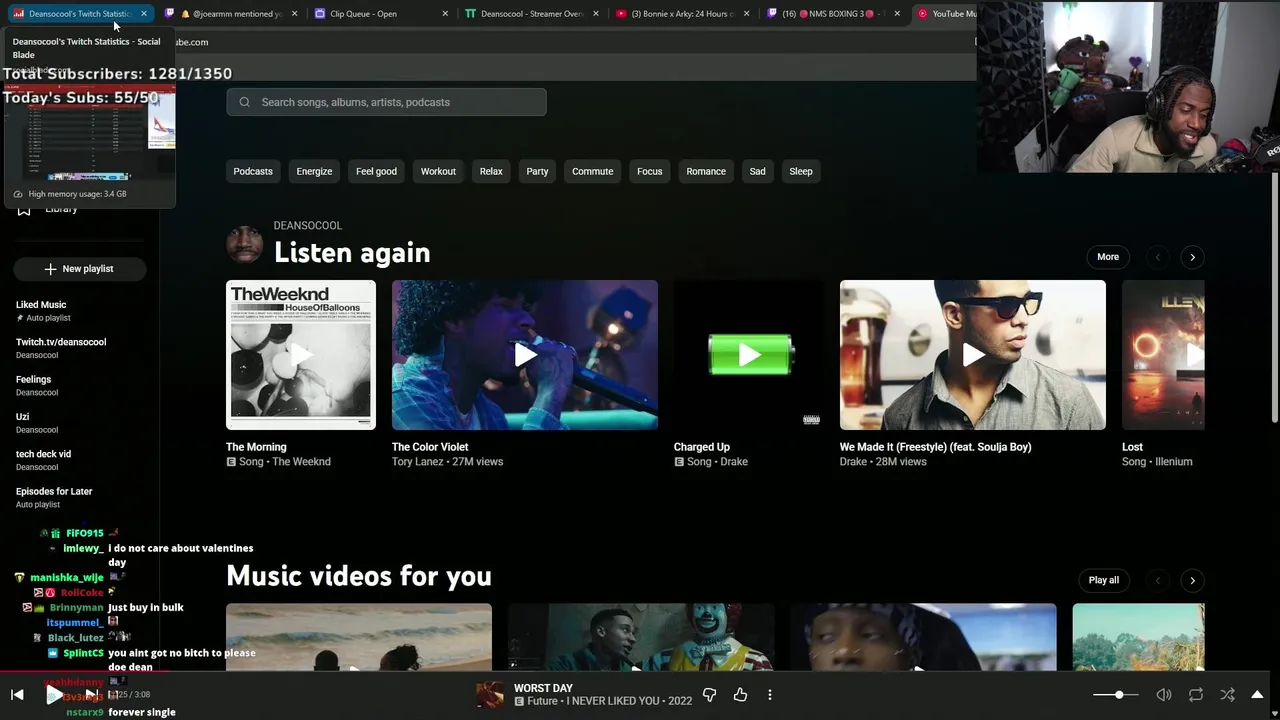Image resolution: width=1280 pixels, height=720 pixels.
Task: Go to next Listen again items
Action: (1192, 257)
